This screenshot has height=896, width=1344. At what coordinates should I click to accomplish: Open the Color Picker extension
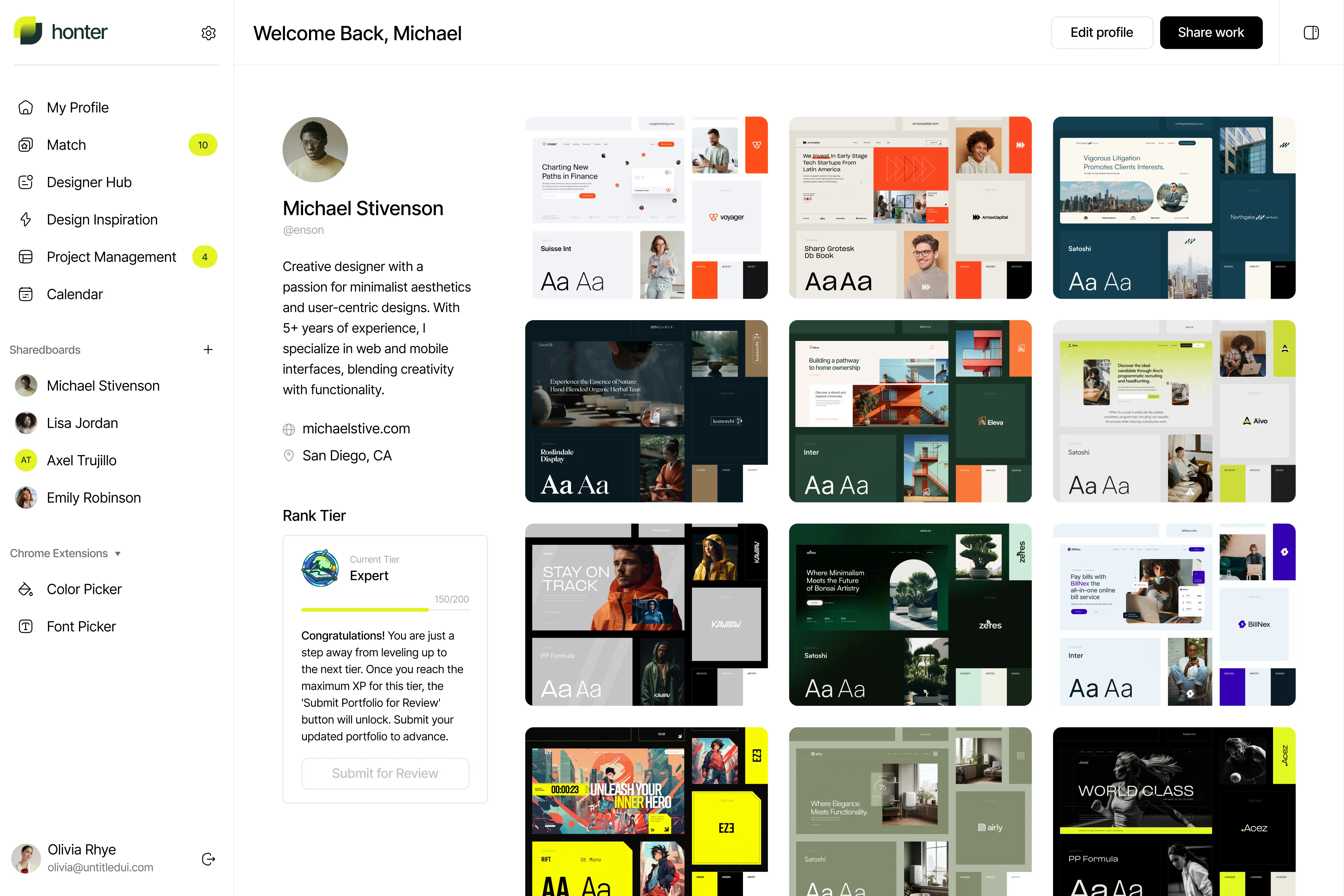84,589
